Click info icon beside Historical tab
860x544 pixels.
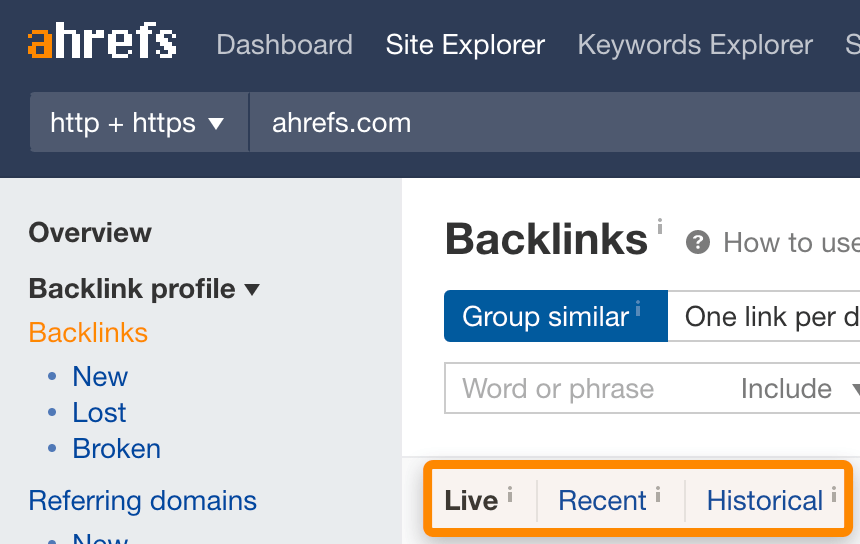[834, 492]
